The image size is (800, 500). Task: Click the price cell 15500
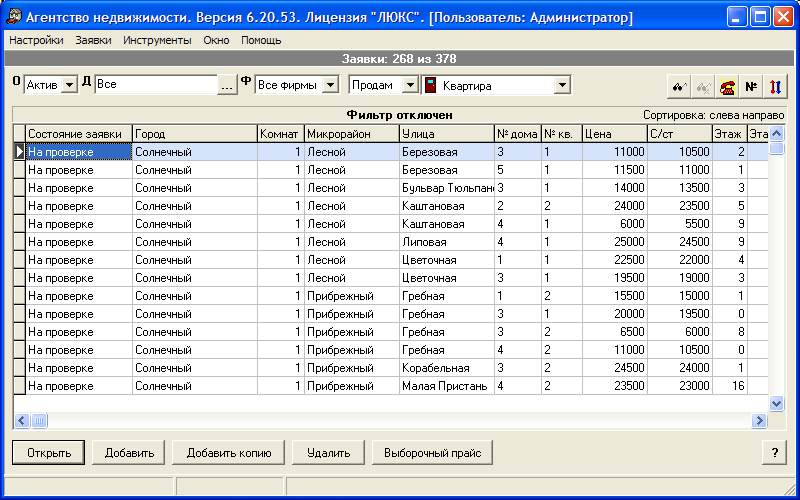click(x=615, y=296)
